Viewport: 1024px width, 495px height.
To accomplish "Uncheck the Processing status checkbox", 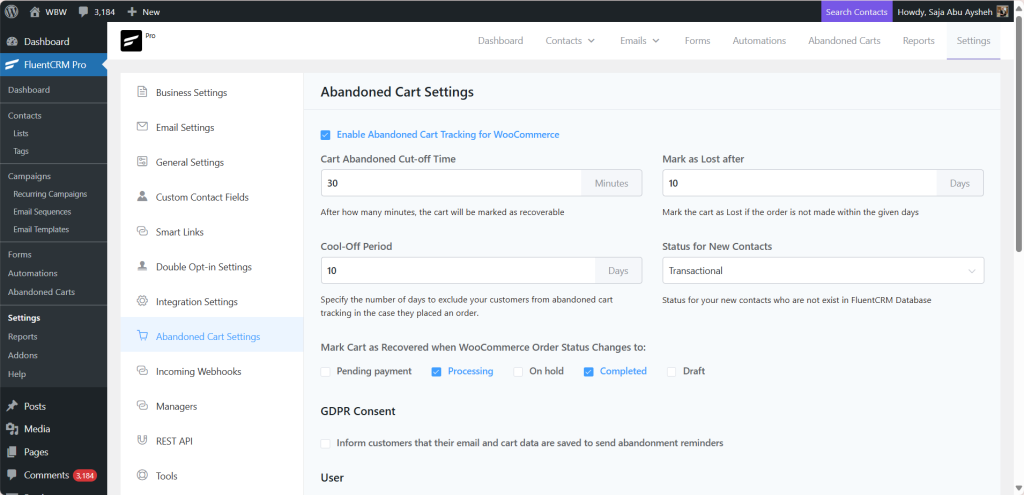I will 436,372.
